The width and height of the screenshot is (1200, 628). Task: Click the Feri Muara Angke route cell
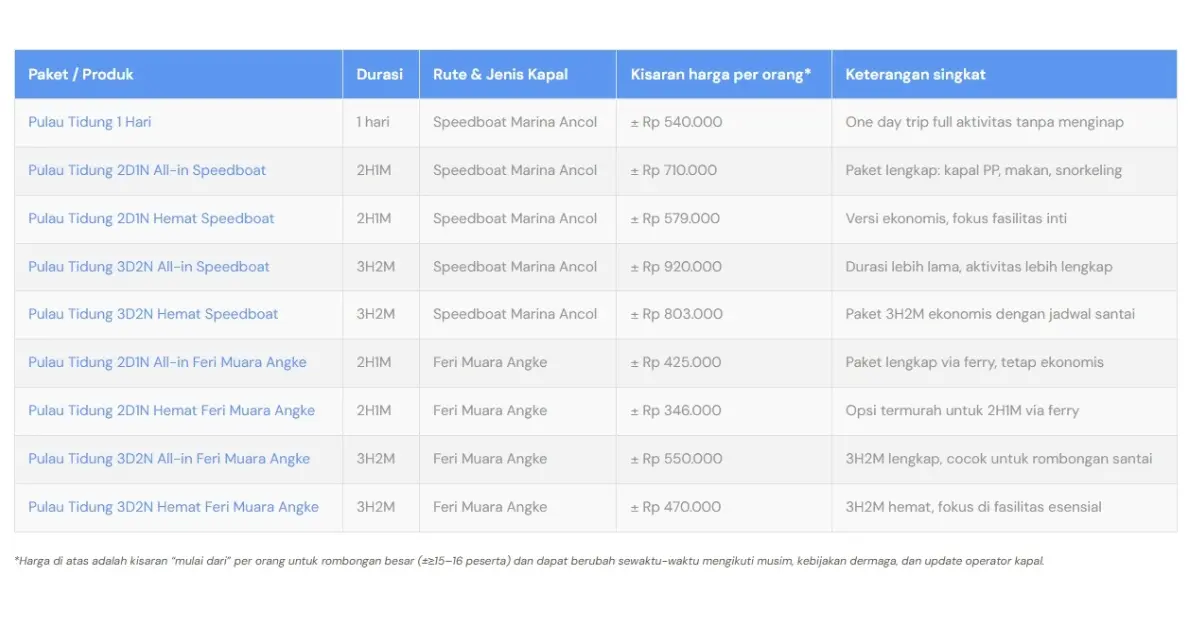click(x=489, y=362)
